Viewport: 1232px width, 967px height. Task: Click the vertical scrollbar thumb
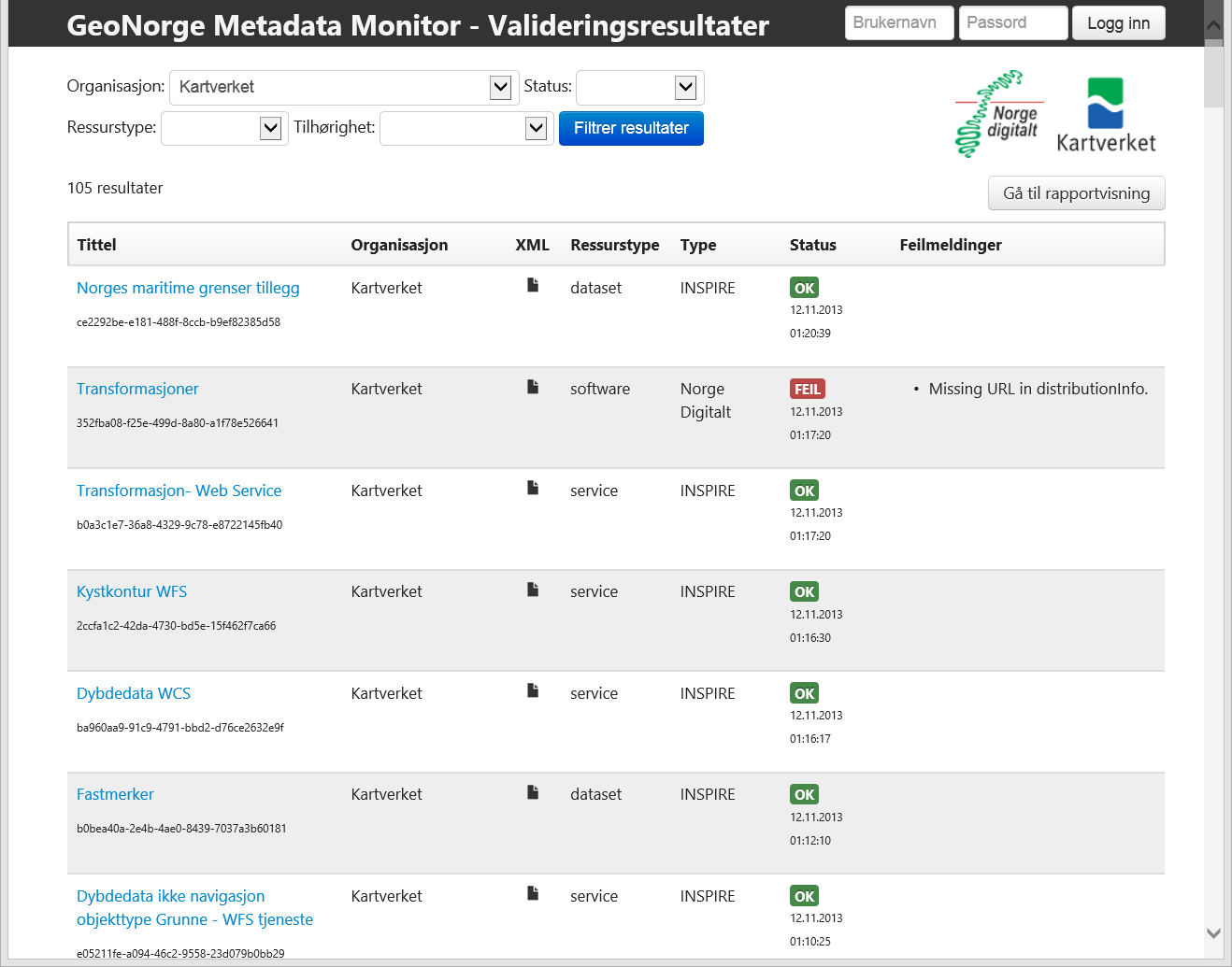tap(1213, 74)
